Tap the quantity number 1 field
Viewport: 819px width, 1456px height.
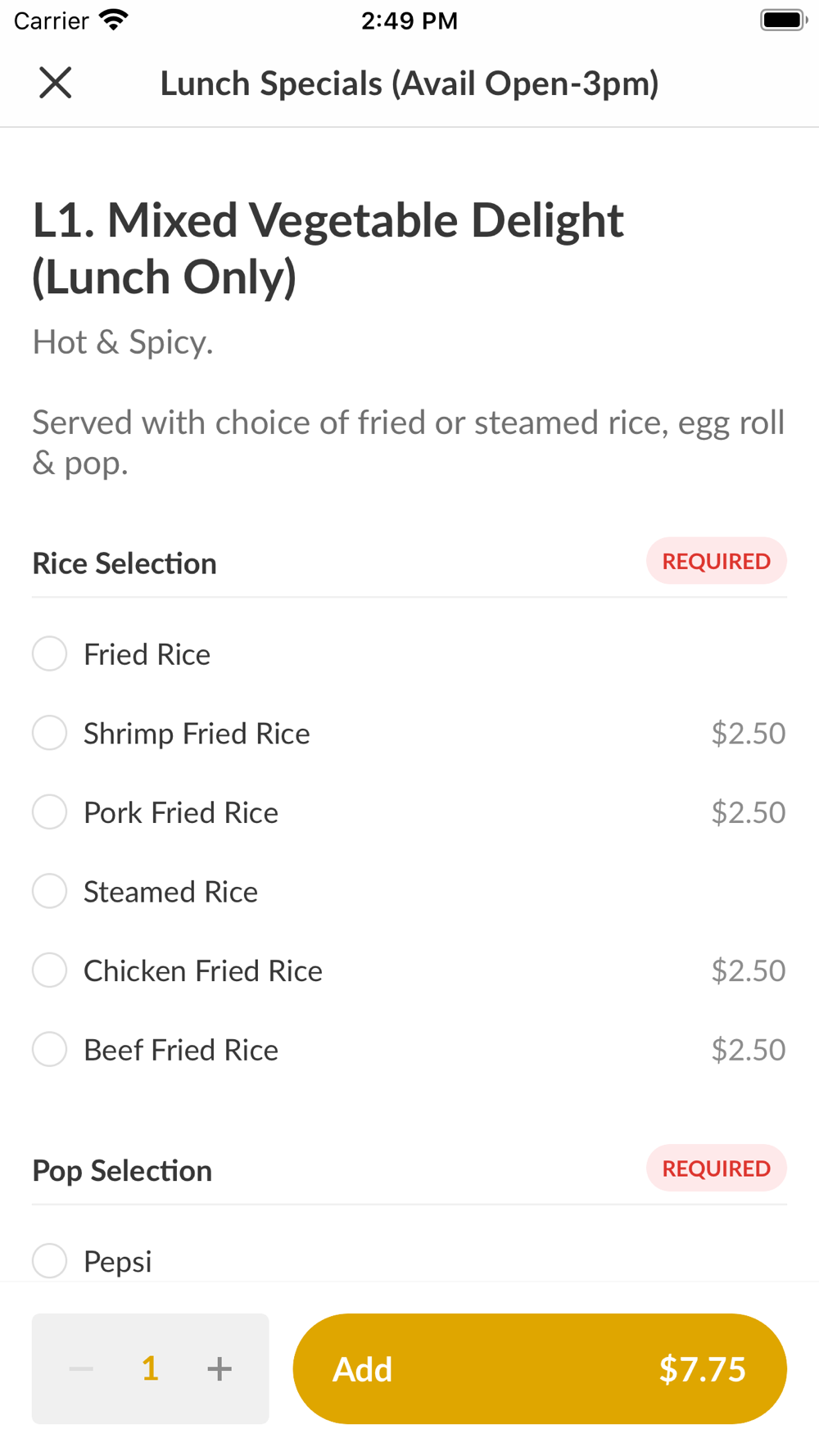pyautogui.click(x=150, y=1368)
